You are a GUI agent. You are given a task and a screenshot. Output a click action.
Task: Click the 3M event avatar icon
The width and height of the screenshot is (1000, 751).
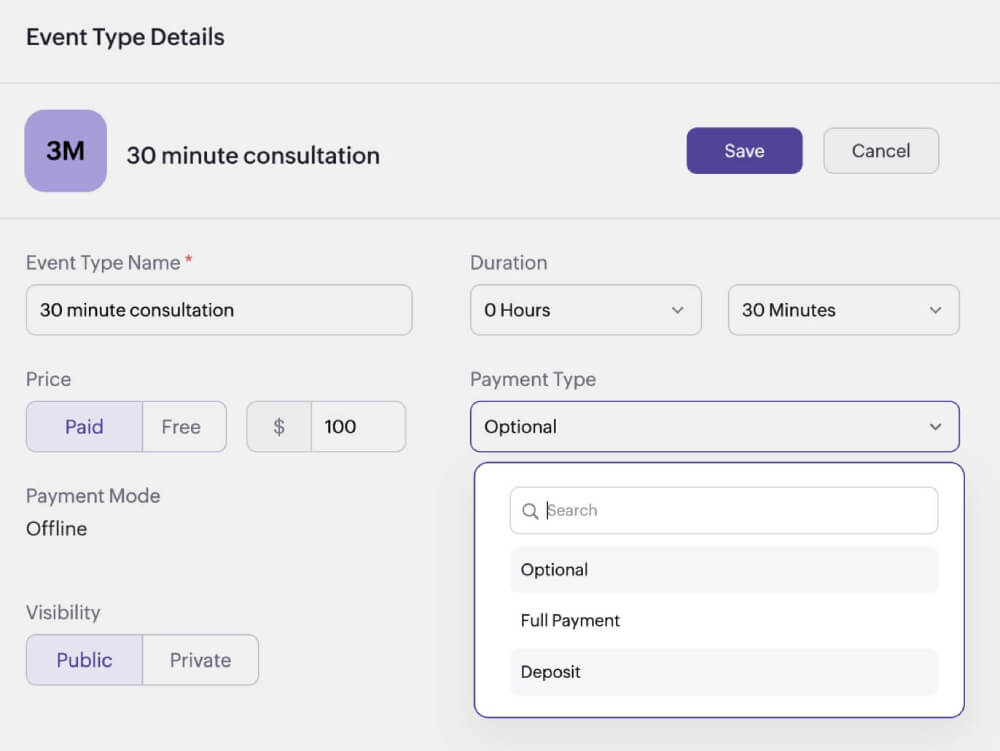click(x=65, y=151)
